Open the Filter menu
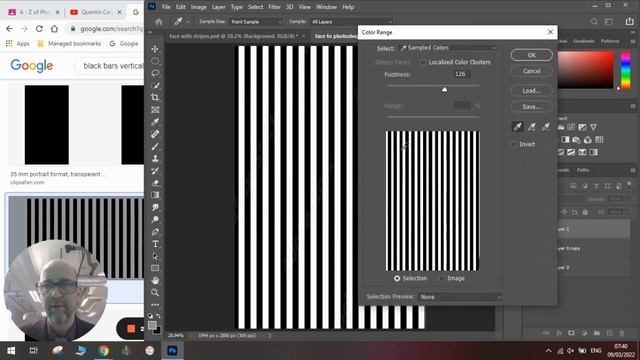This screenshot has height=360, width=640. 274,7
